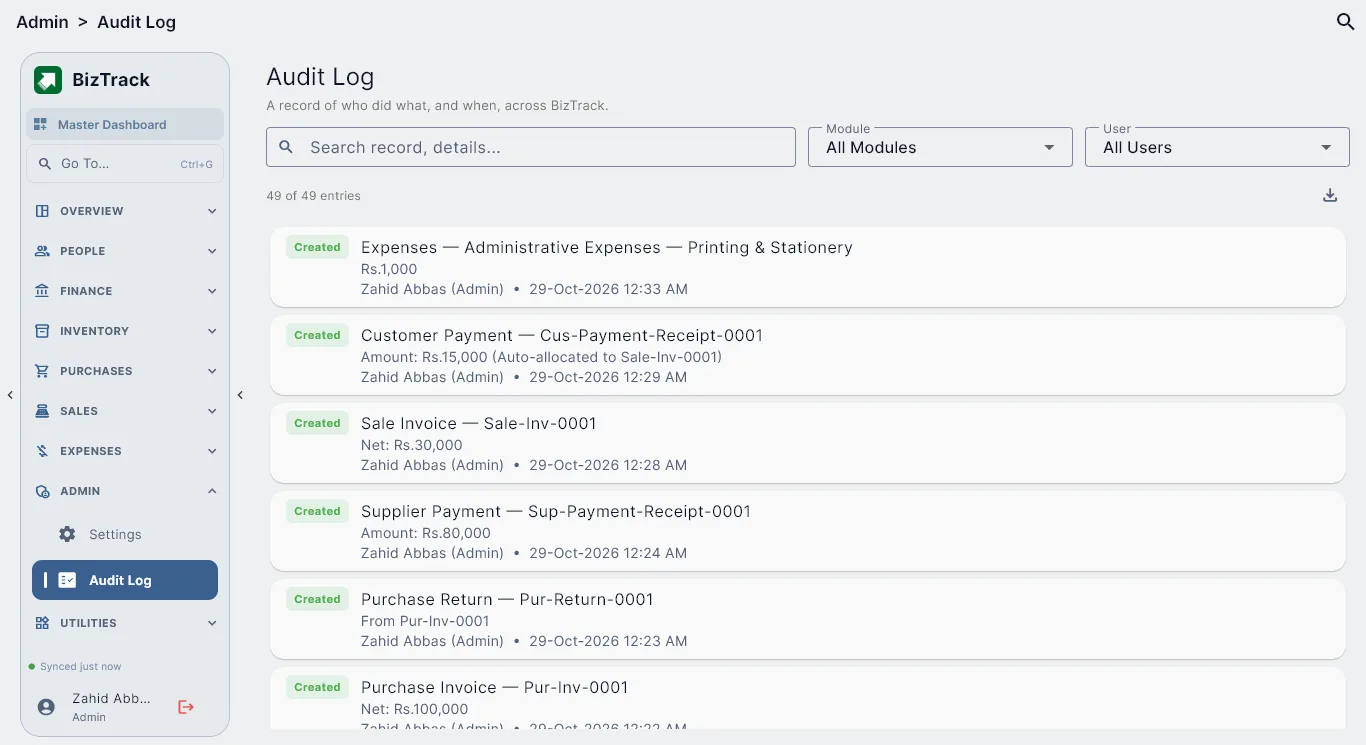Click the Admin section icon
The image size is (1366, 745).
[42, 491]
